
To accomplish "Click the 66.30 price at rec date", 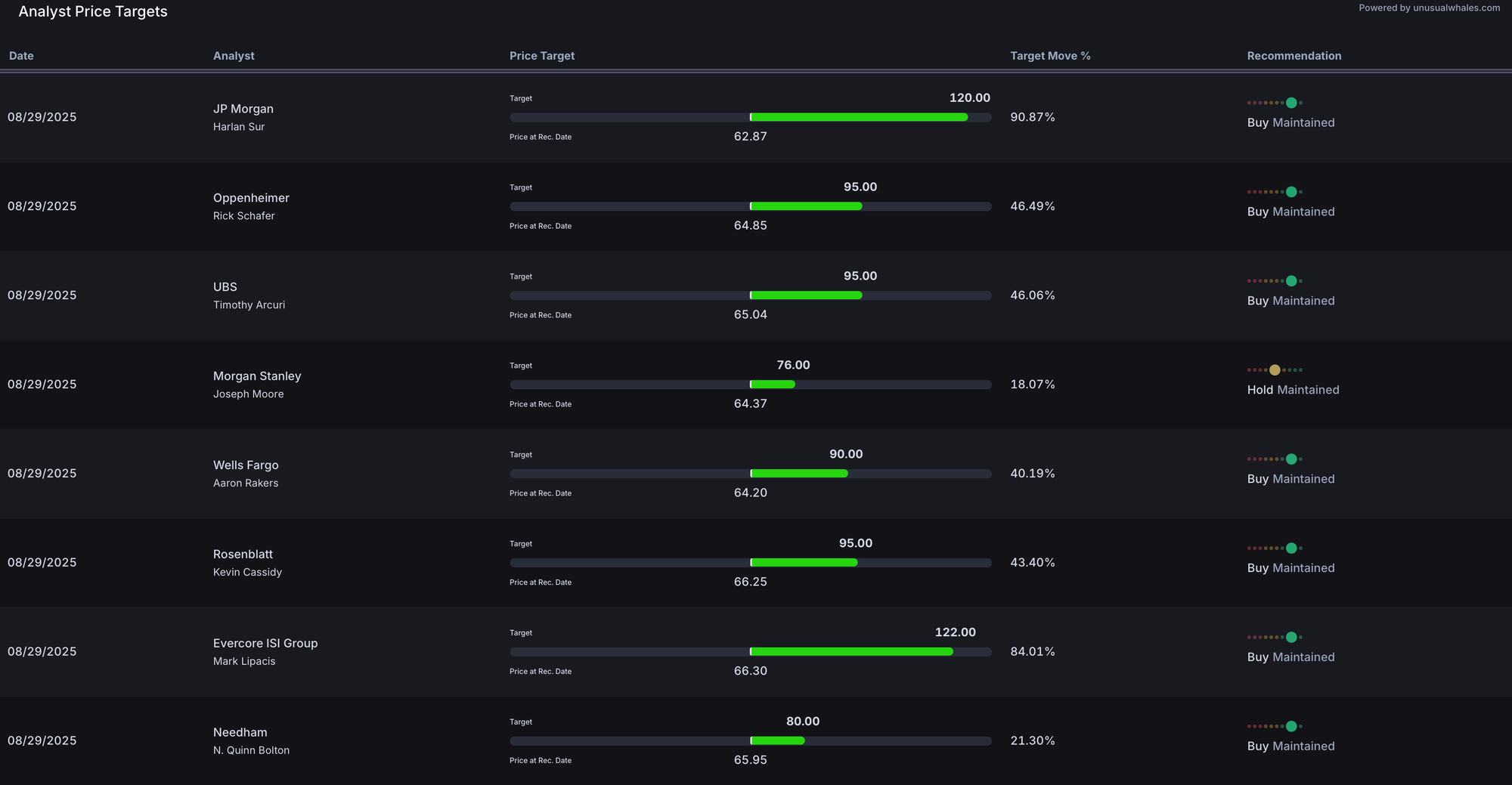I will click(x=751, y=672).
